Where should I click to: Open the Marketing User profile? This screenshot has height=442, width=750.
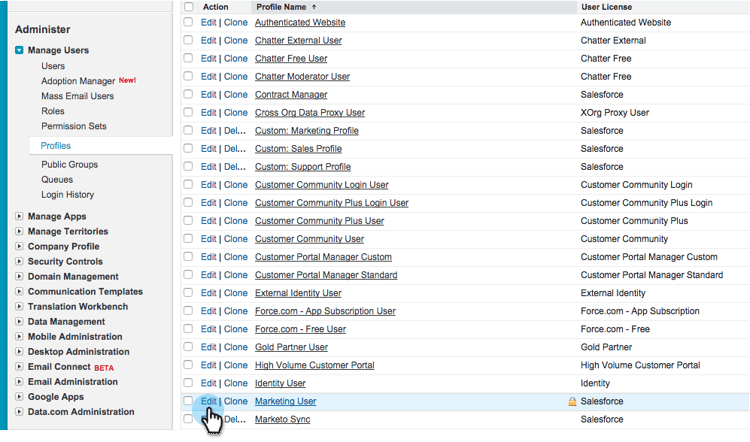[x=286, y=401]
